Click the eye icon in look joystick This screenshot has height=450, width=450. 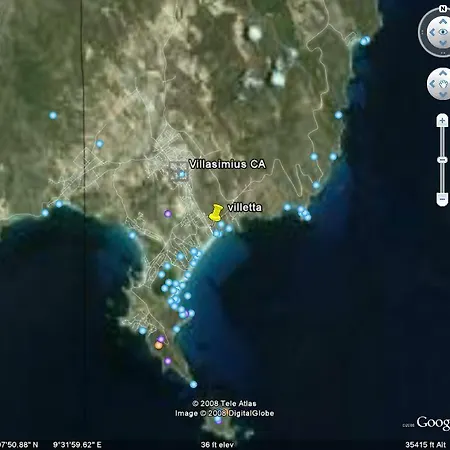click(x=443, y=32)
